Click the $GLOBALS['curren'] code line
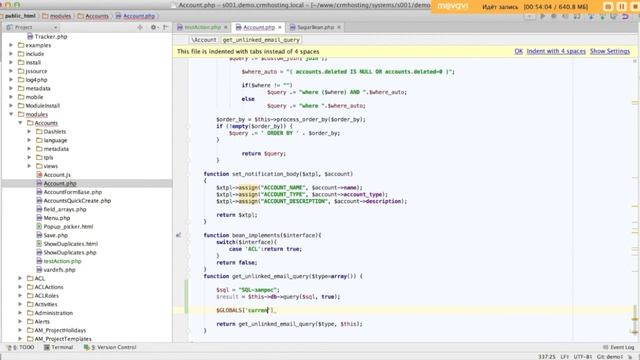640x360 pixels. click(246, 310)
